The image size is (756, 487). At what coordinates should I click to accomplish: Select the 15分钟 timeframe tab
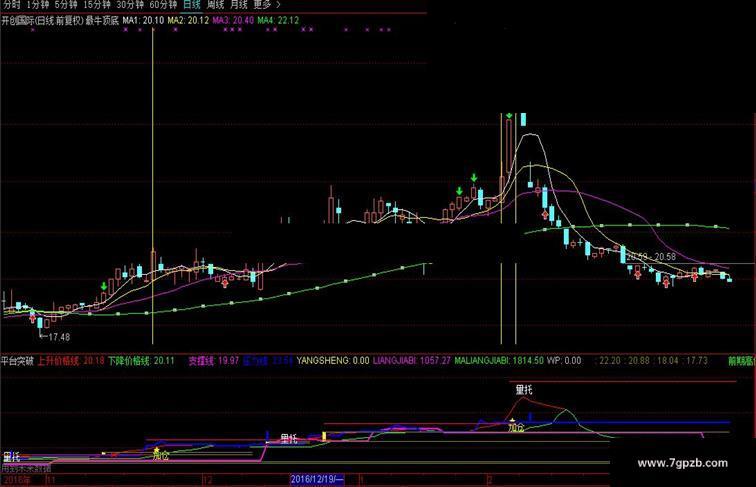[97, 5]
